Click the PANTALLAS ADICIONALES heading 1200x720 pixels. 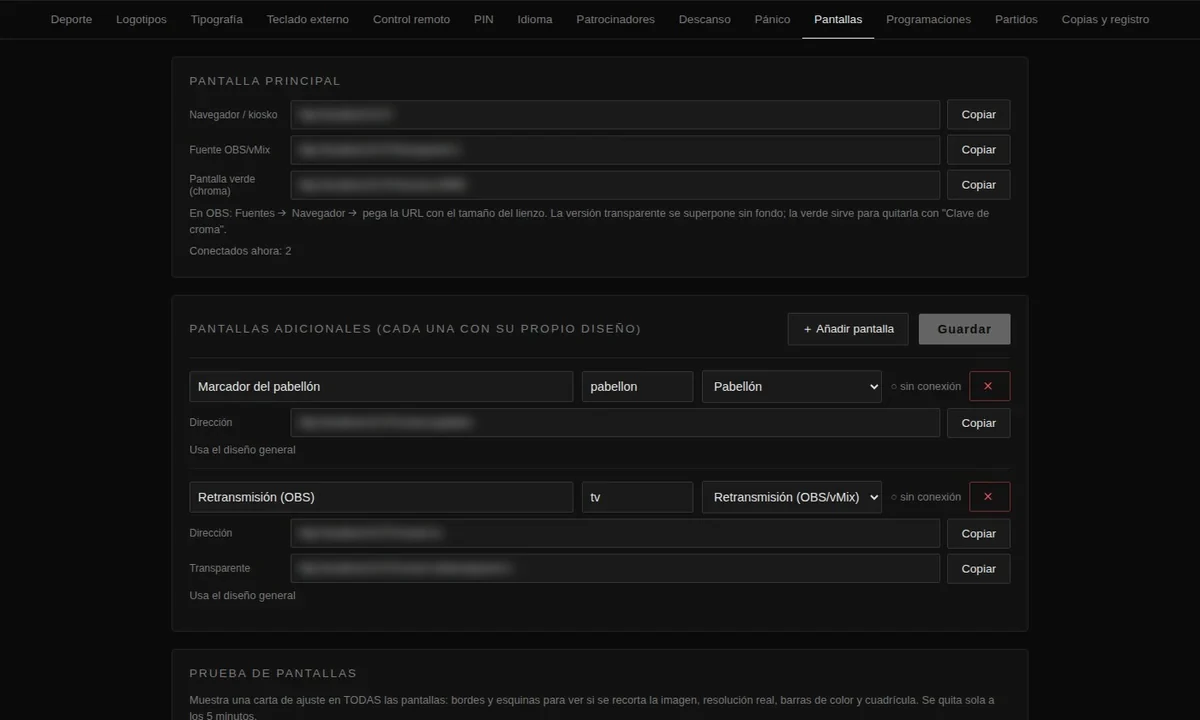pyautogui.click(x=415, y=329)
